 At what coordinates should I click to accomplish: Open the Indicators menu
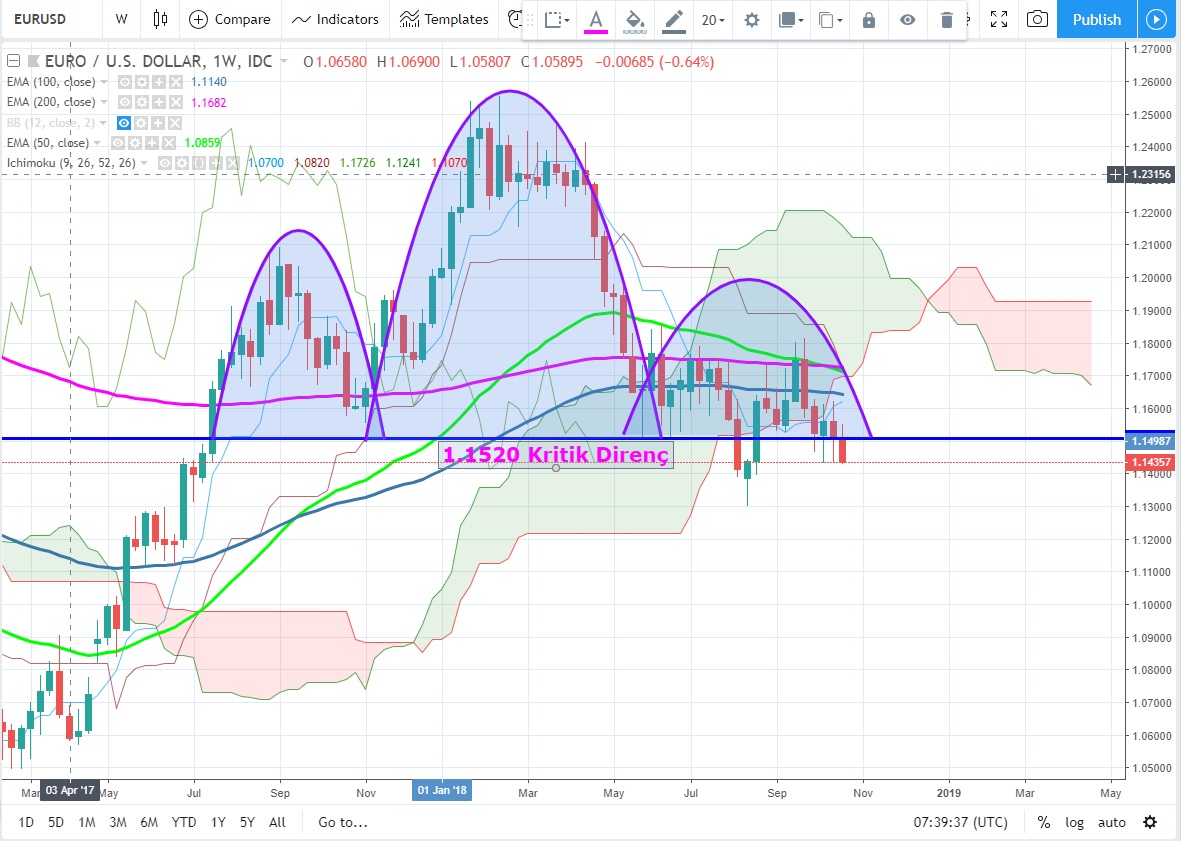[x=335, y=19]
